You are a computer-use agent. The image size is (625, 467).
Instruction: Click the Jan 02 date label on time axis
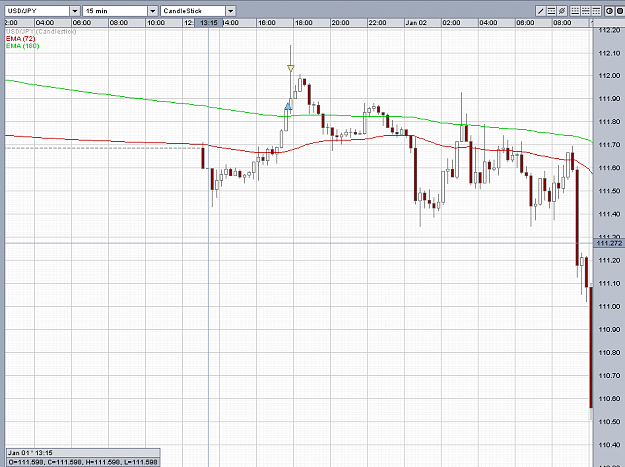(416, 23)
